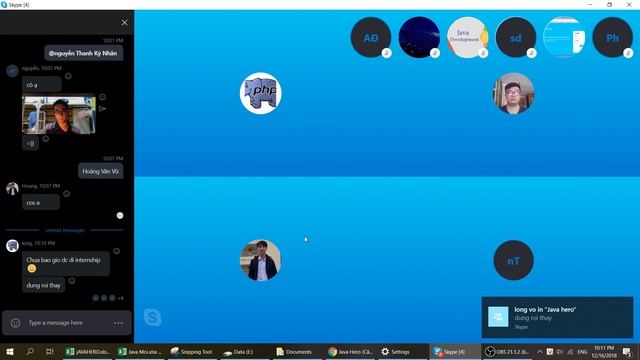Select the starry-night participant avatar

pos(419,38)
